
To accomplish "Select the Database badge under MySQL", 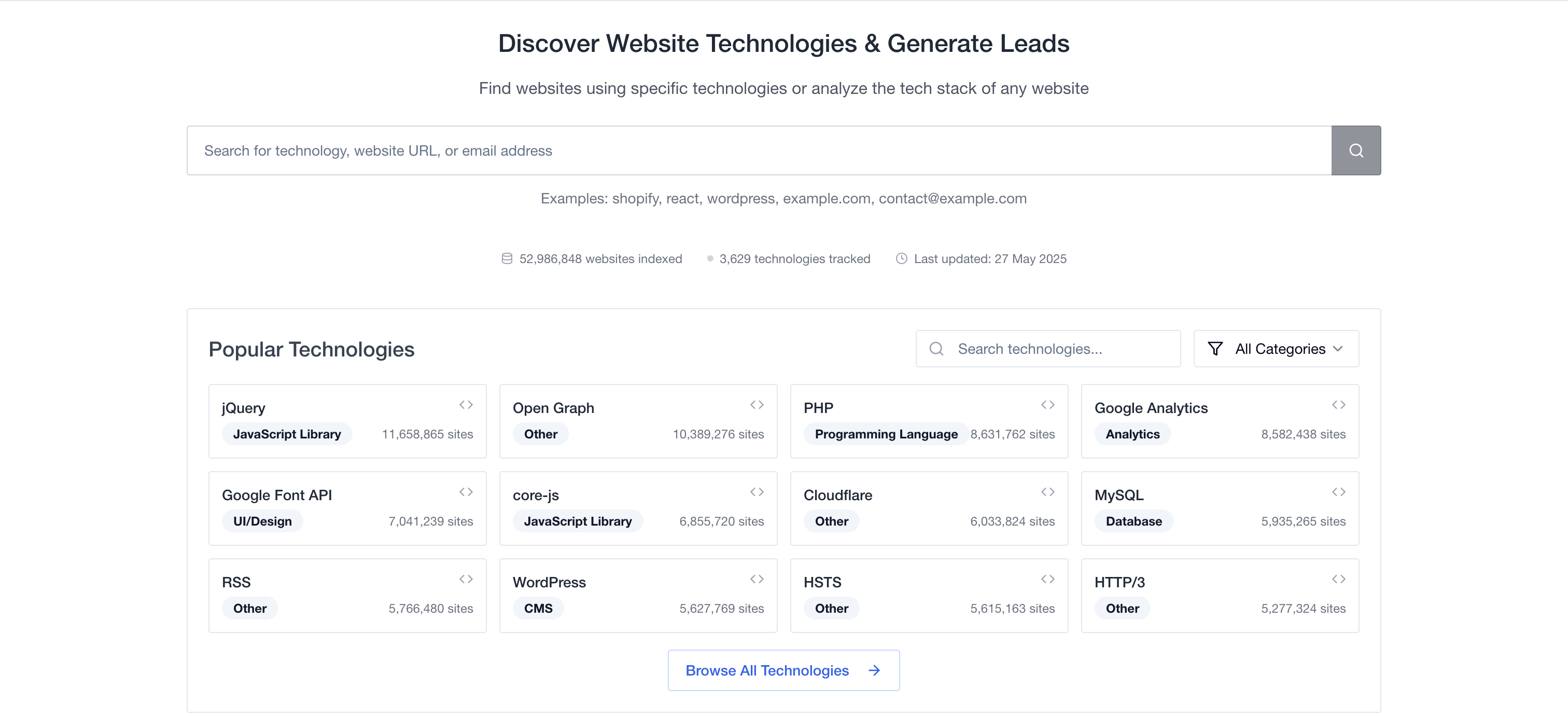I will (1133, 520).
